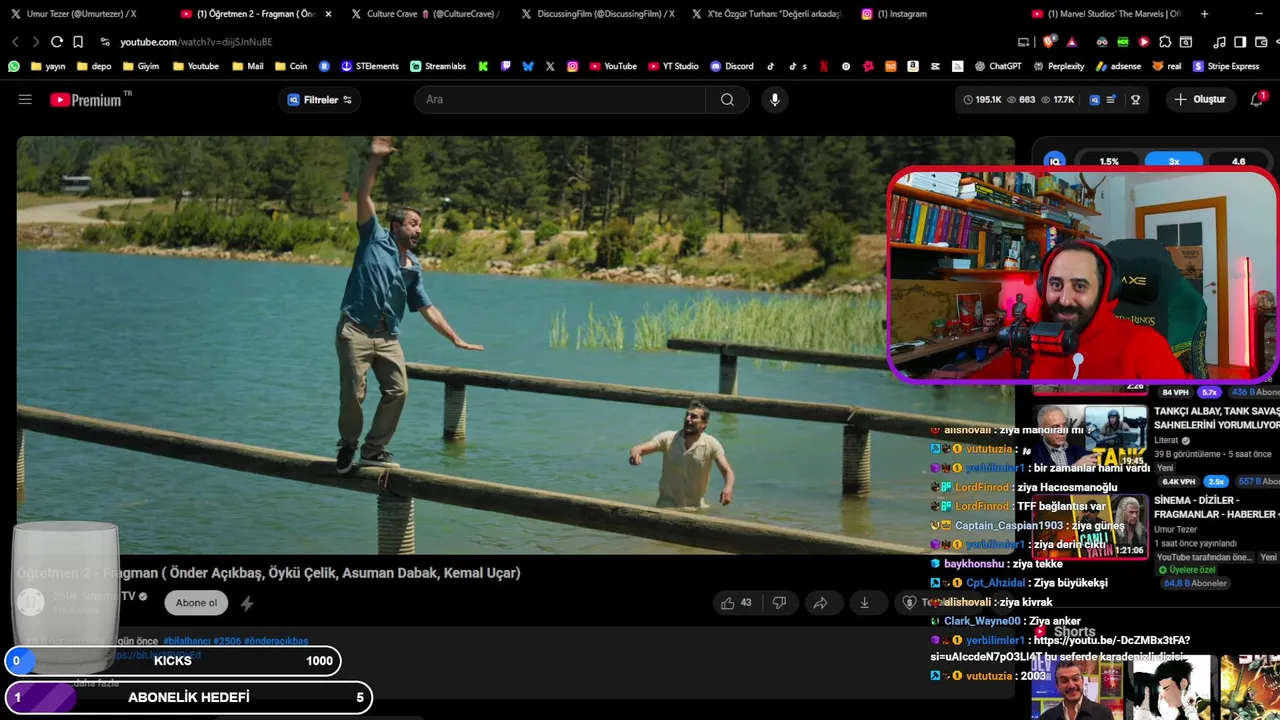Screen dimensions: 1280x720
Task: Select the 3x vidIQ multiplier pill
Action: (x=1174, y=161)
